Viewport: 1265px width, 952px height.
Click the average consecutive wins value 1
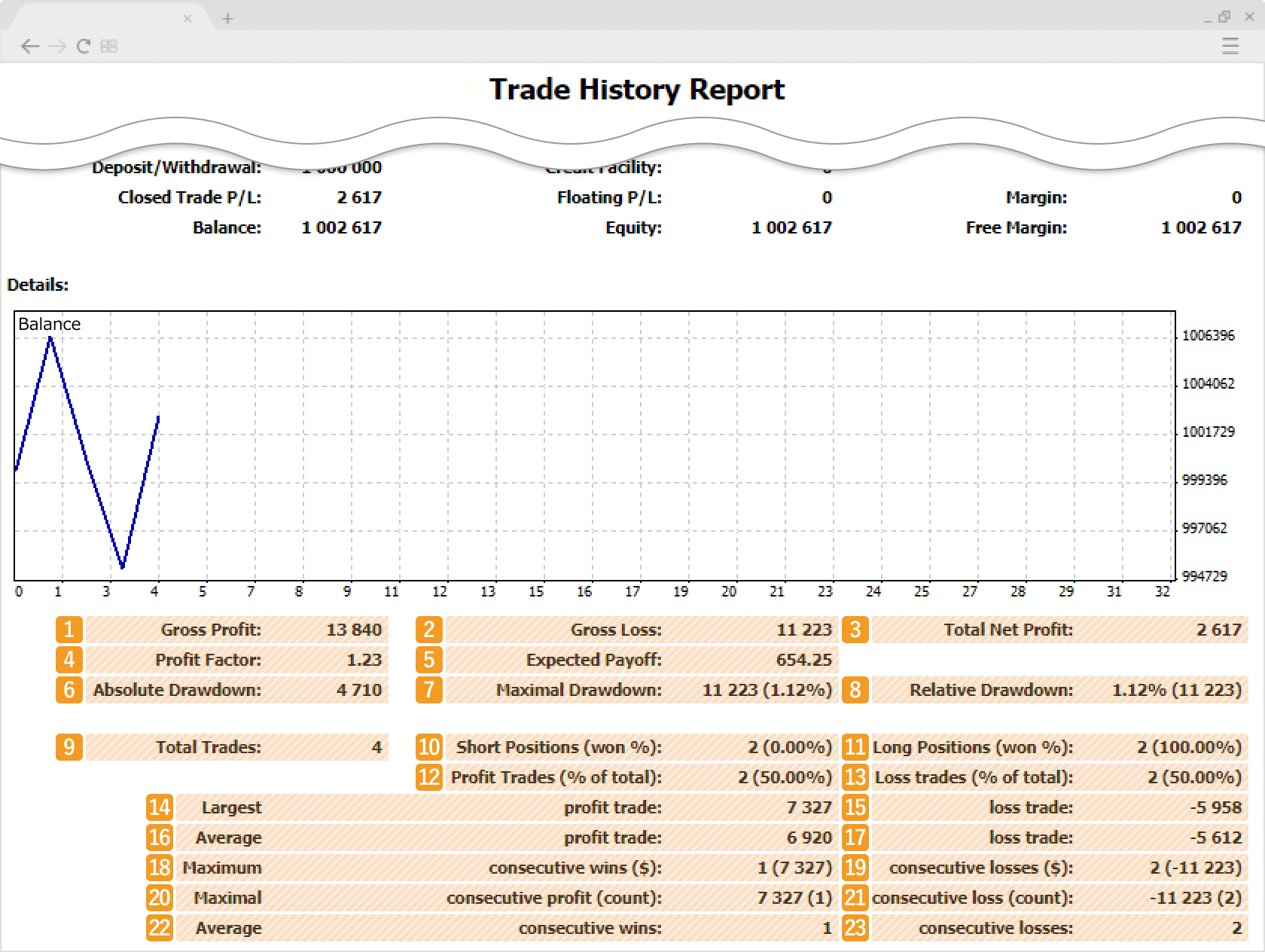point(827,928)
